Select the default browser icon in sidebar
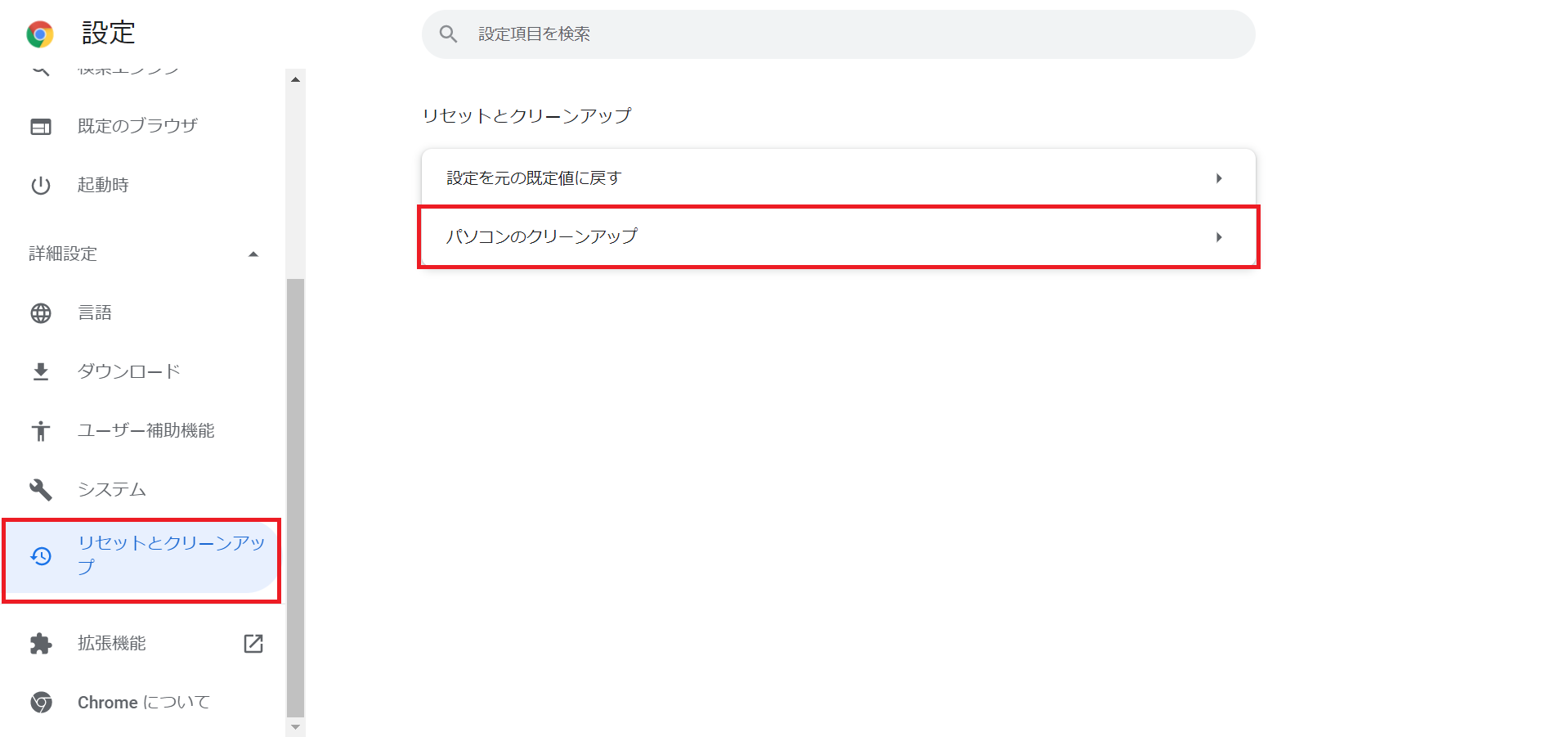1568x737 pixels. [41, 125]
